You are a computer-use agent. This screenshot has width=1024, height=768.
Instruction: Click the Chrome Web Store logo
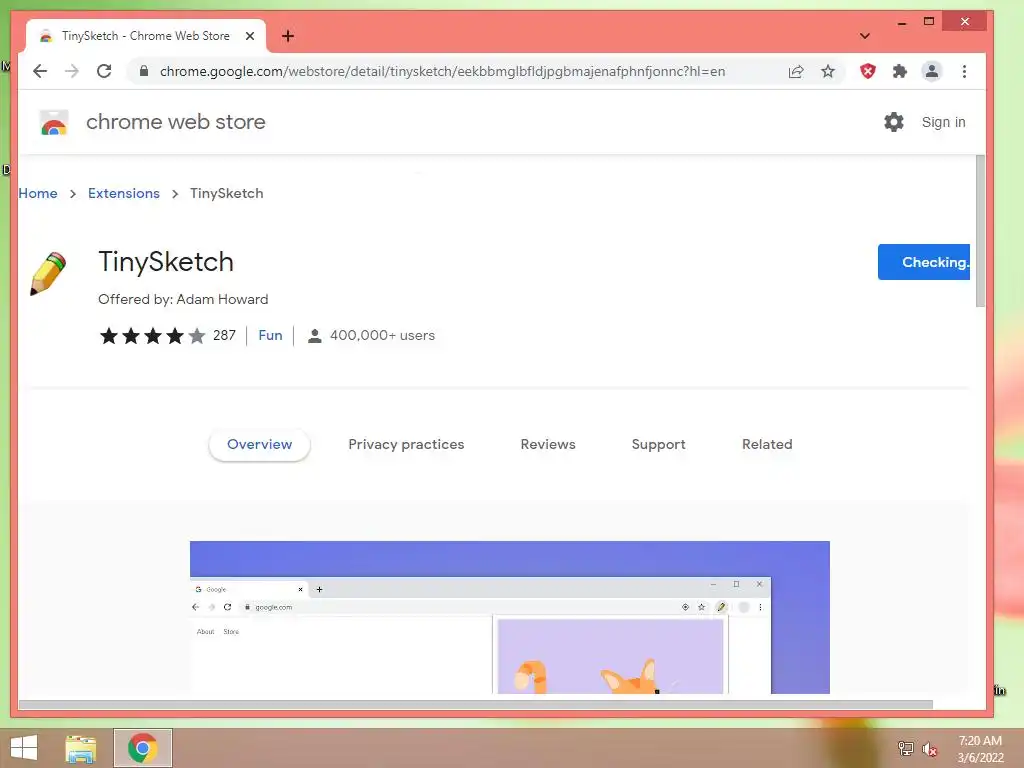pos(54,122)
